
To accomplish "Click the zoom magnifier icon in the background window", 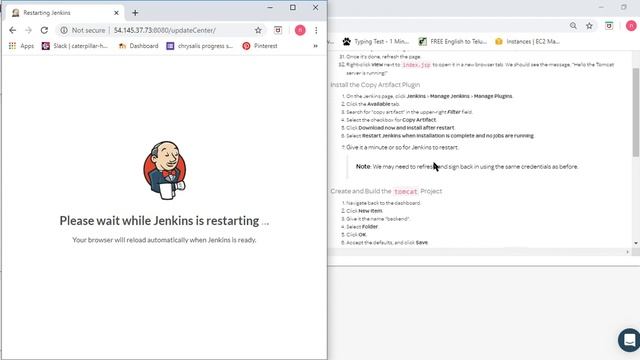I will (573, 26).
